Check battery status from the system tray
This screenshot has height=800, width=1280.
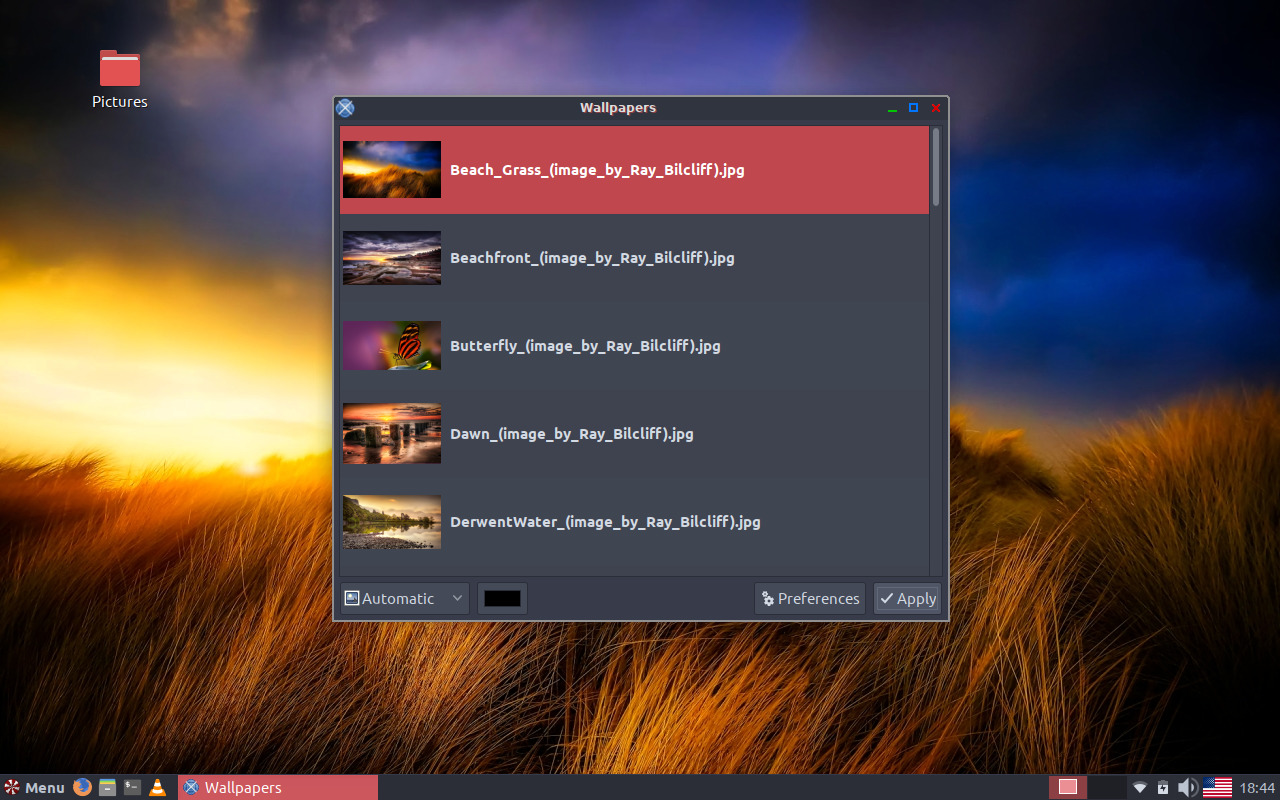(1162, 787)
